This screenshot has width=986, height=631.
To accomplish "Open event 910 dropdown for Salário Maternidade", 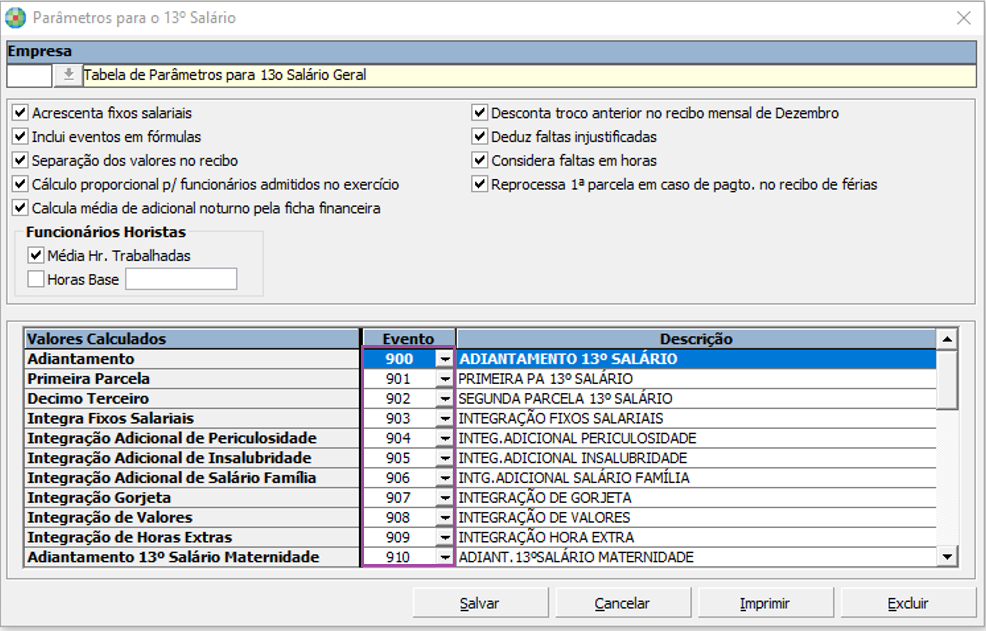I will point(445,557).
